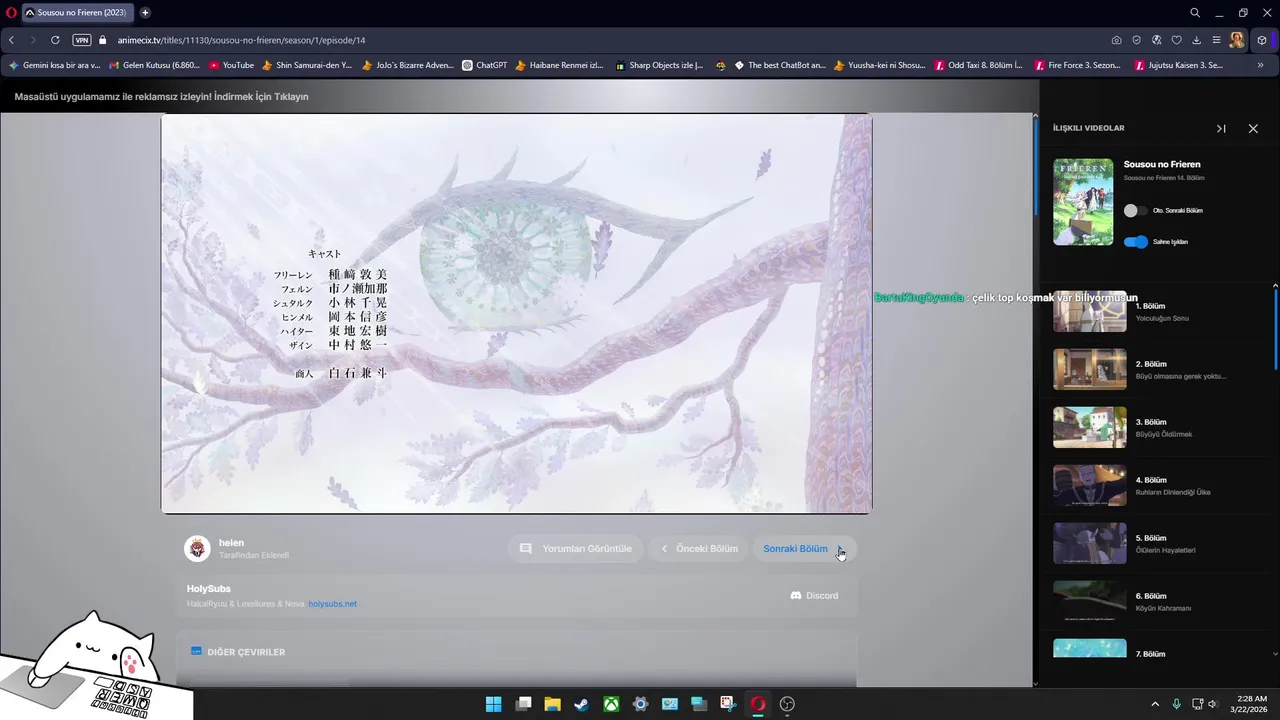
Task: Open the YouTube bookmark
Action: tap(231, 65)
